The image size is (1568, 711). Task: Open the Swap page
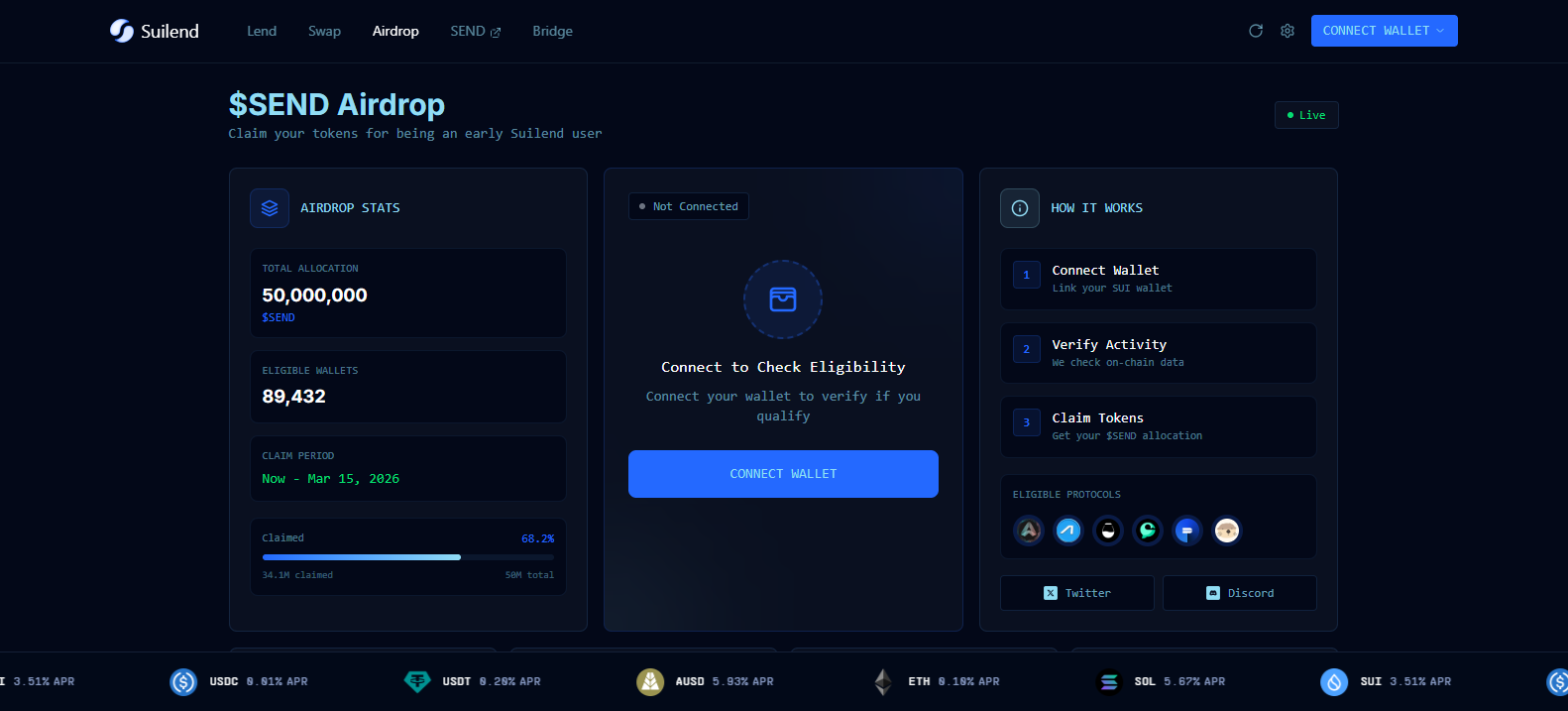coord(324,31)
